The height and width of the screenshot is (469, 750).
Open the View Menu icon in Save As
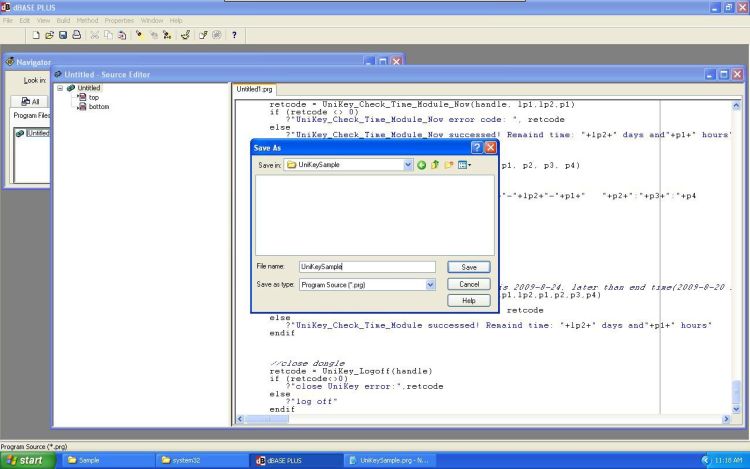pos(464,165)
